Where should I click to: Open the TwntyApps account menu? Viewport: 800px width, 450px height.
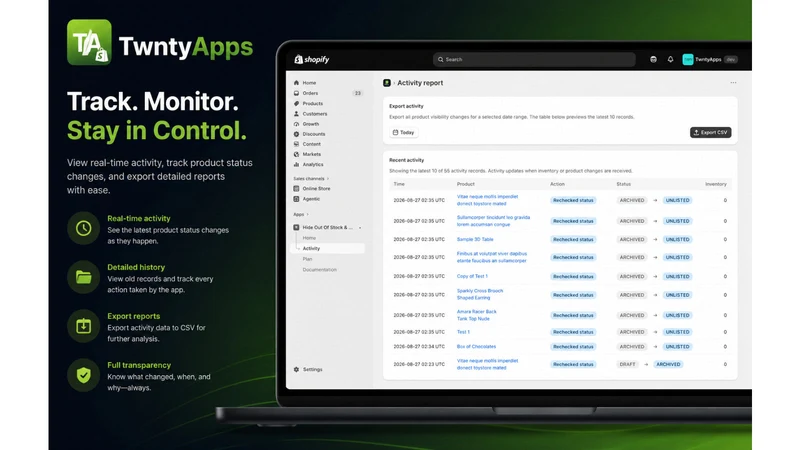[710, 60]
